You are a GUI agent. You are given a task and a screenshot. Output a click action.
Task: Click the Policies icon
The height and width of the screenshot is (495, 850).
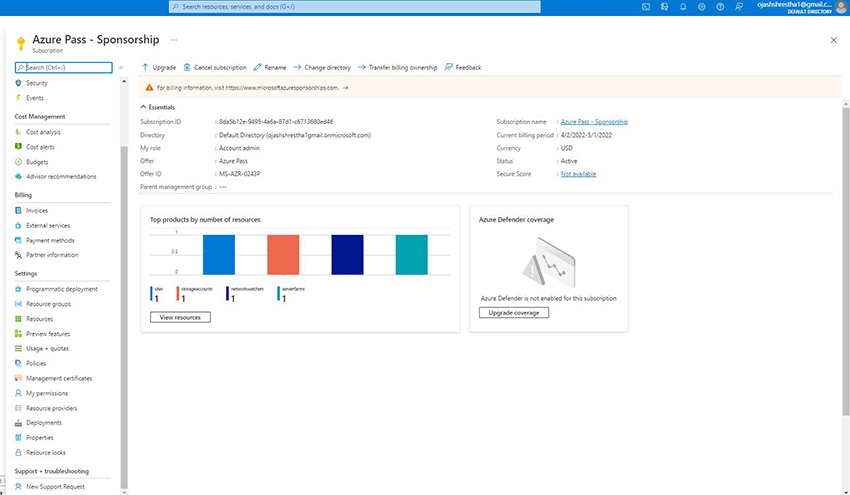pos(18,363)
